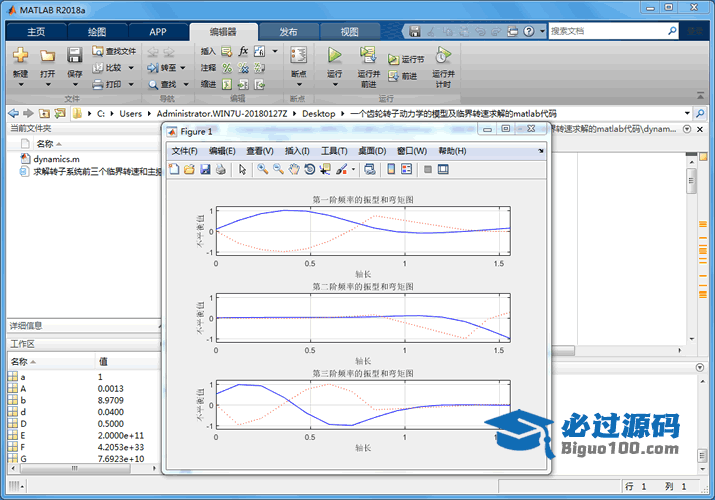Click Link Plot icon in Figure 1 toolbar
Screen dimensions: 715x500
pyautogui.click(x=370, y=170)
